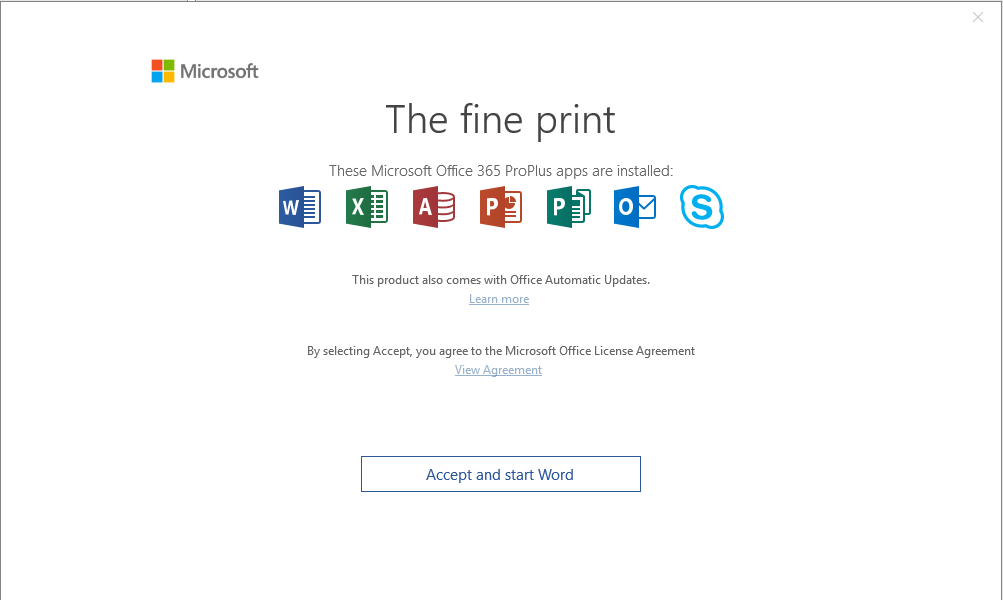The width and height of the screenshot is (1003, 600).
Task: Select the blue Outlook envelope icon
Action: [x=635, y=208]
